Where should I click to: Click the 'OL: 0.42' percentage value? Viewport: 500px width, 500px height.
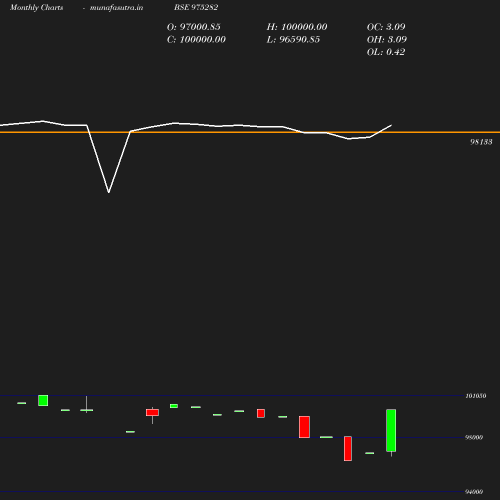click(386, 52)
